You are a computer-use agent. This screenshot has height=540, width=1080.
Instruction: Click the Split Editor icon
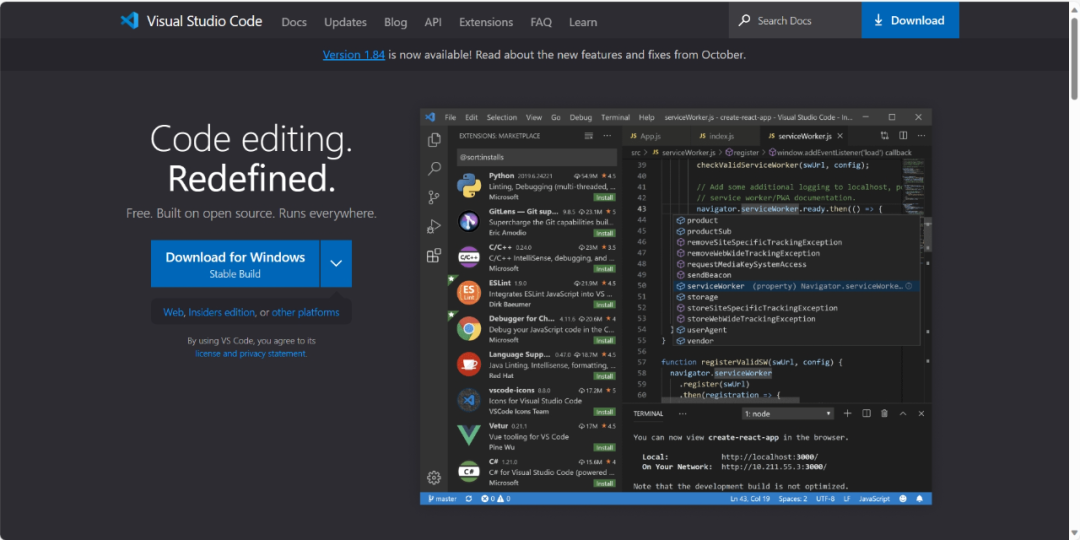(x=903, y=136)
